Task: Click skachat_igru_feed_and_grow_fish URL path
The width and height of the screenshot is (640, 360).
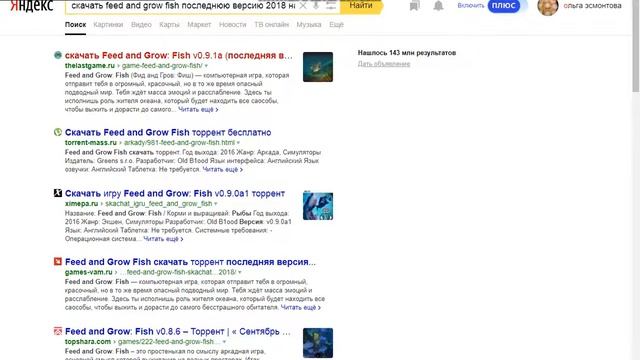Action: point(159,204)
